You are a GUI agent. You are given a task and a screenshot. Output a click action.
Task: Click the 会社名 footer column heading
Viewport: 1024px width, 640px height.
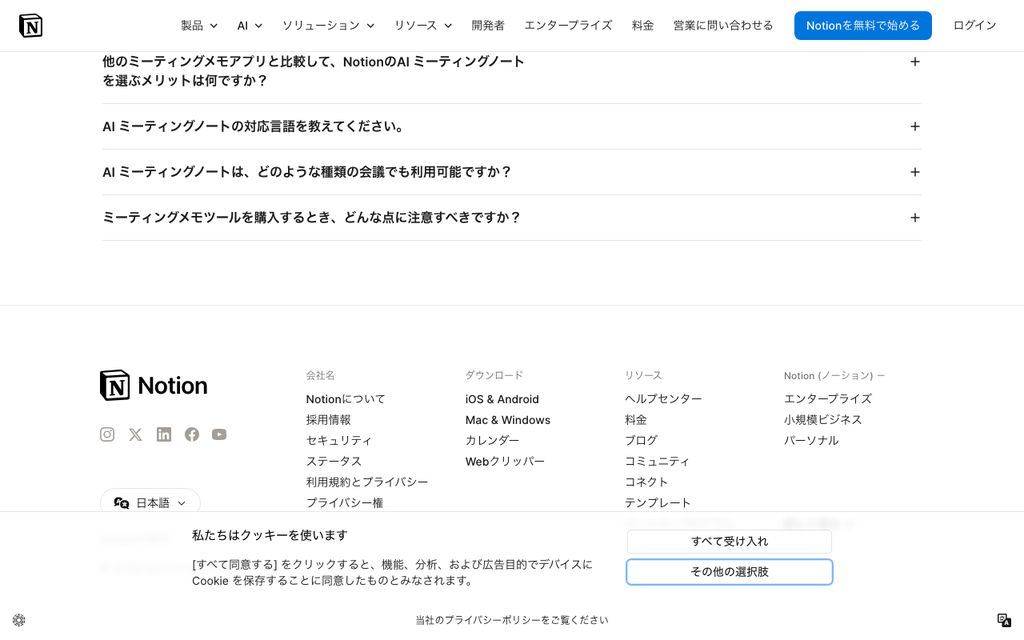click(320, 376)
